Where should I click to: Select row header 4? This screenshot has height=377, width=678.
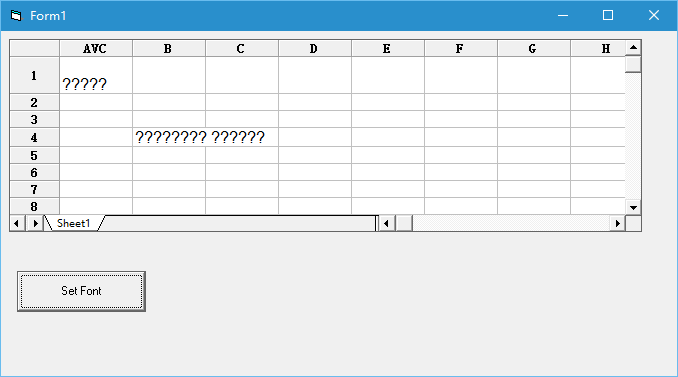pos(34,137)
